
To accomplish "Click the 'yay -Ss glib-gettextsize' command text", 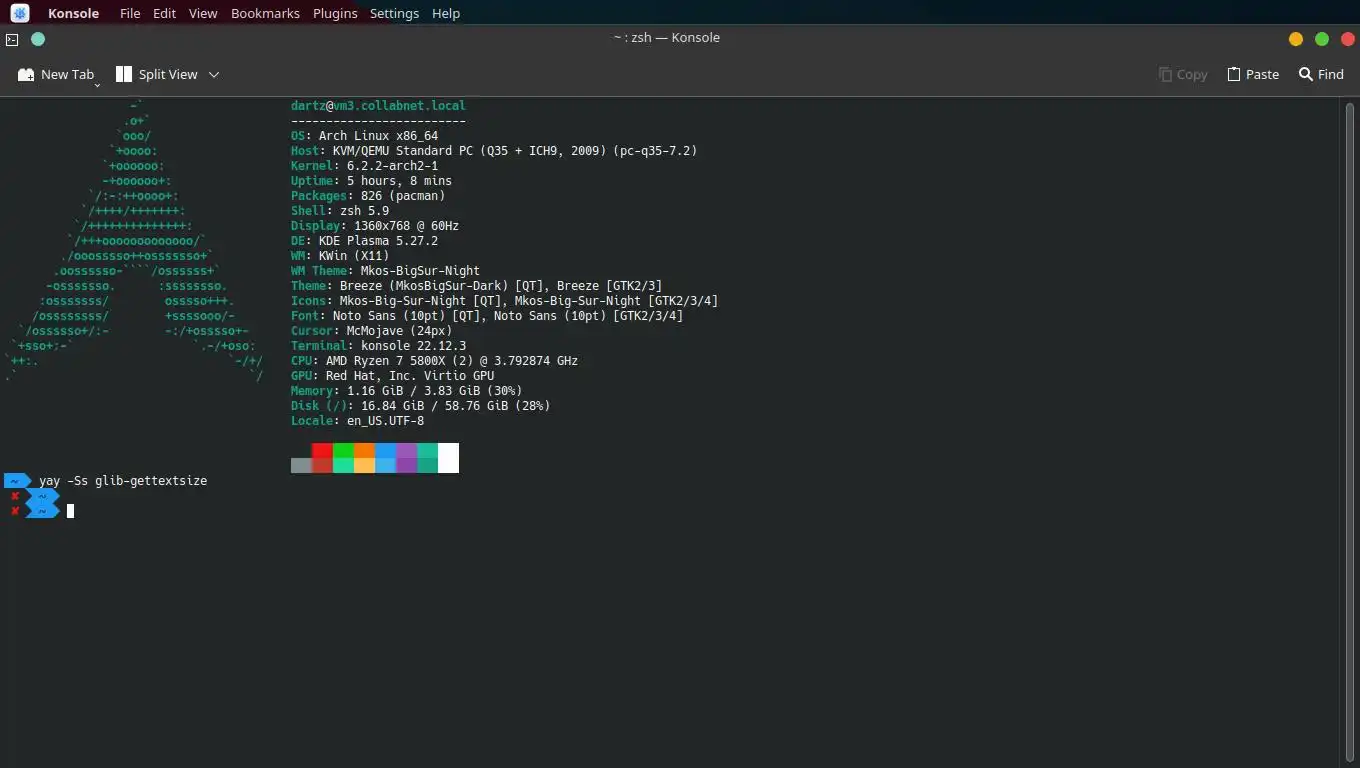I will pyautogui.click(x=123, y=481).
